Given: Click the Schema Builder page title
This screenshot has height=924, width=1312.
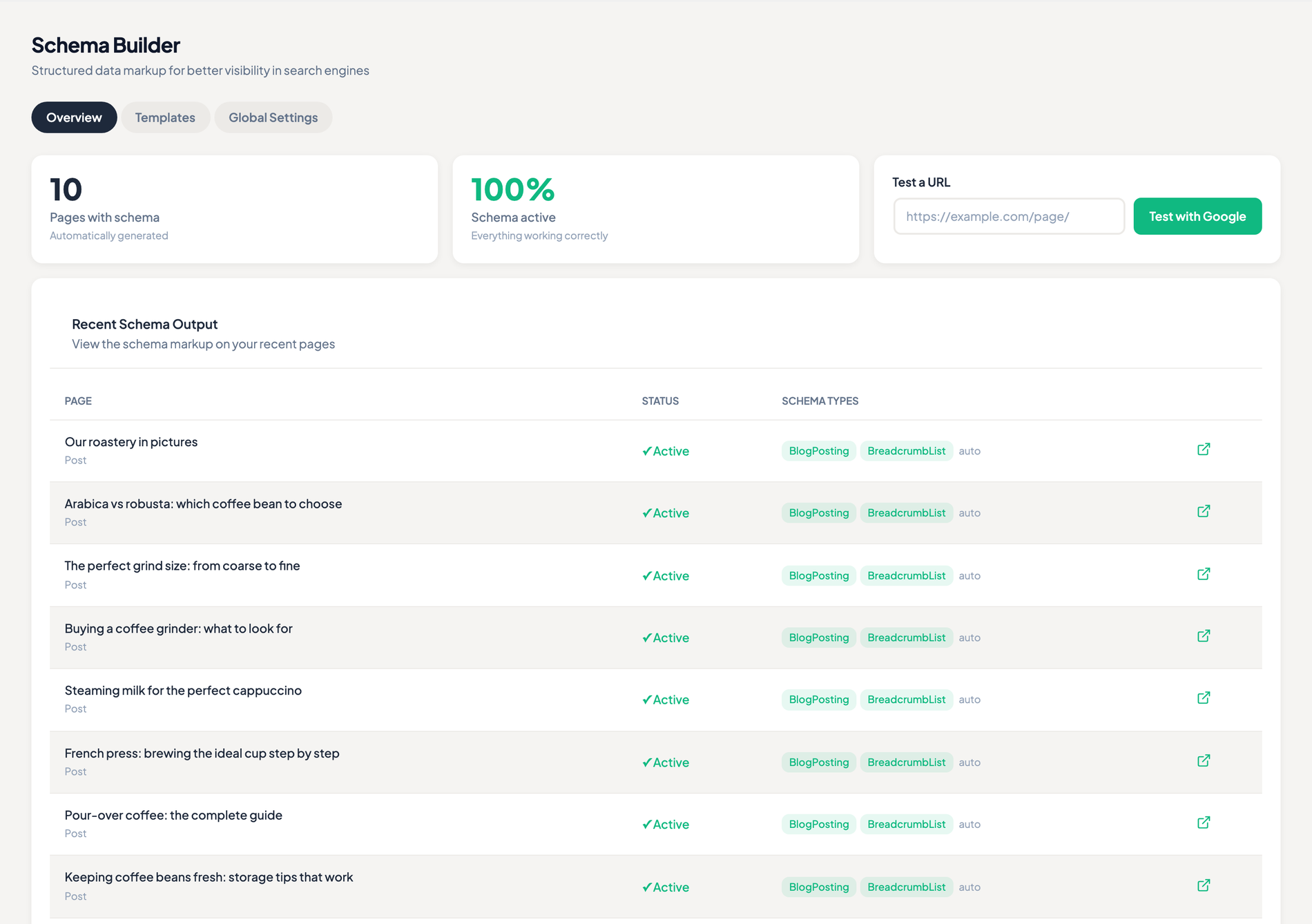Looking at the screenshot, I should [x=106, y=46].
